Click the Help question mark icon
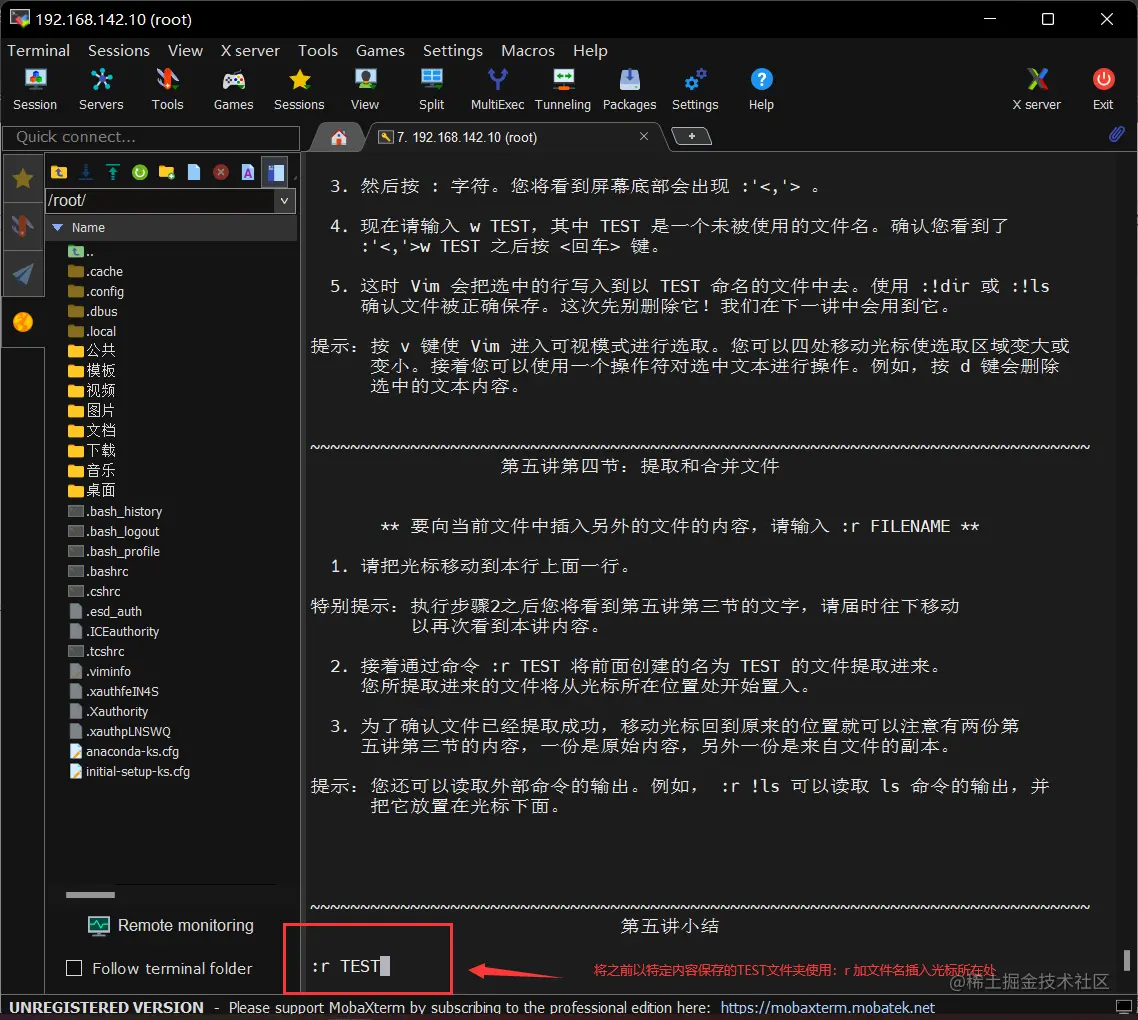Screen dimensions: 1138x1020 click(x=761, y=89)
